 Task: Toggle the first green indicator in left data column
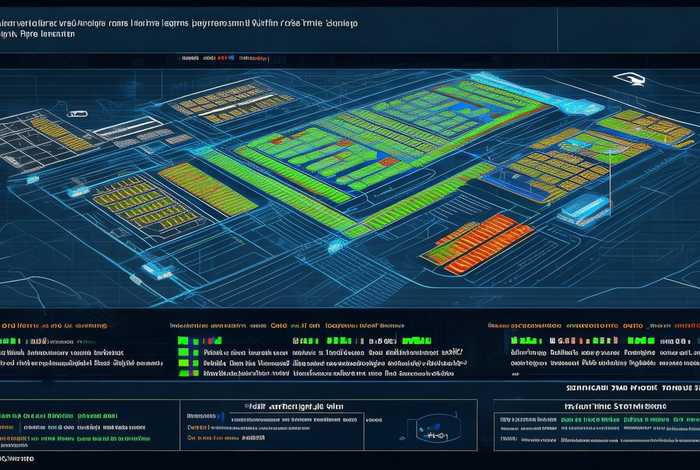11,341
